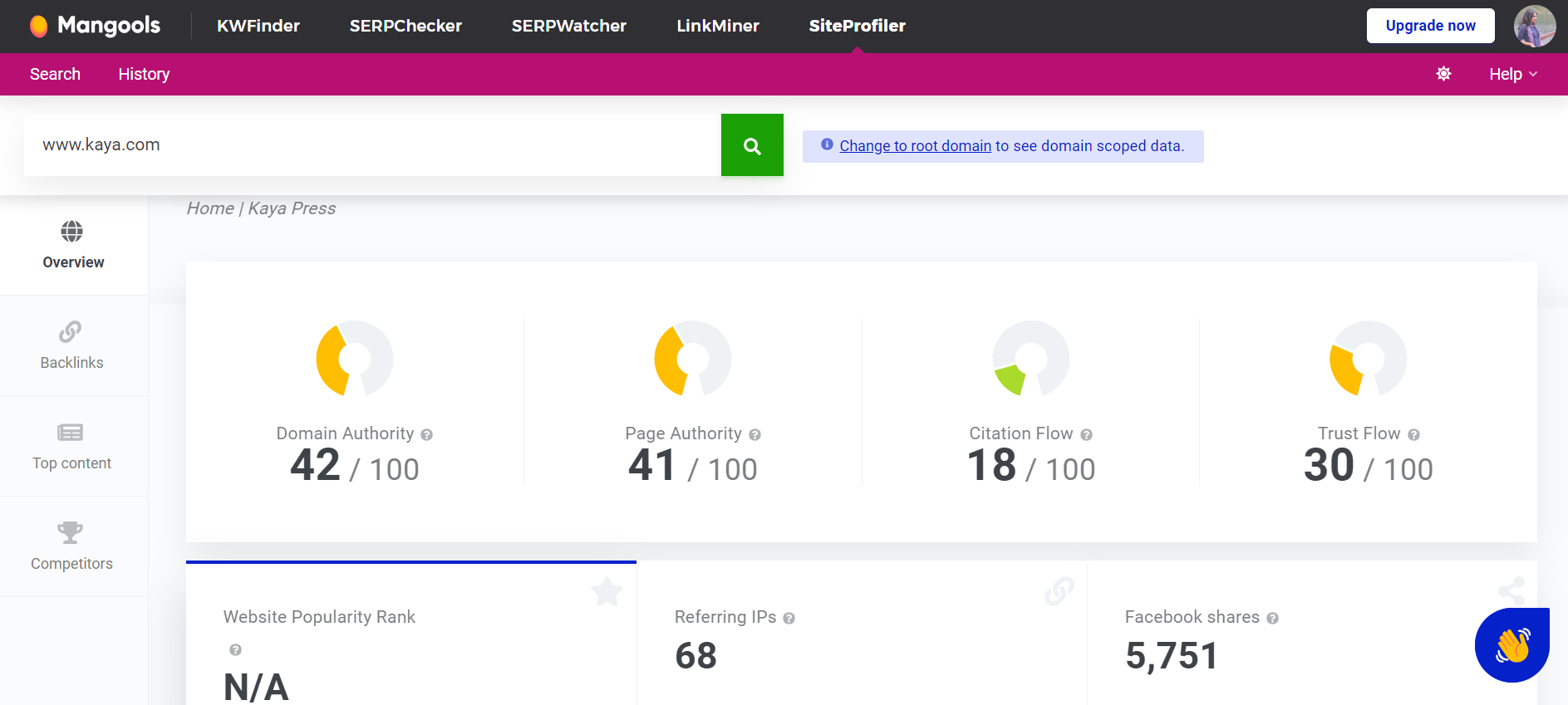1568x705 pixels.
Task: Open the user profile avatar
Action: point(1534,26)
